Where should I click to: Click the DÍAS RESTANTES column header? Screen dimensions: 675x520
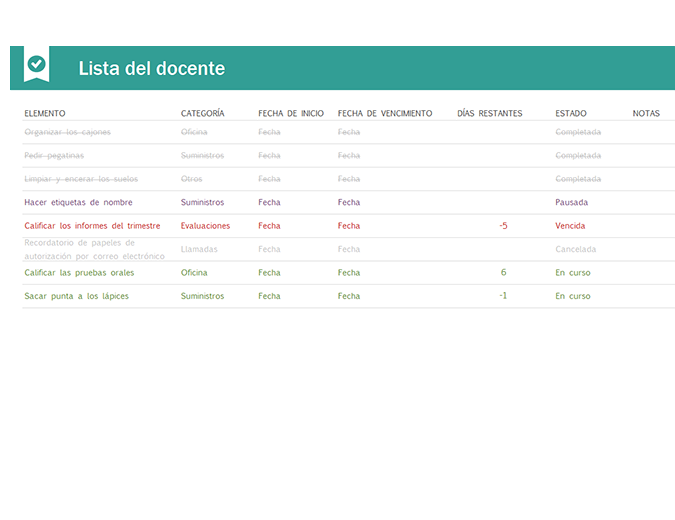point(490,113)
